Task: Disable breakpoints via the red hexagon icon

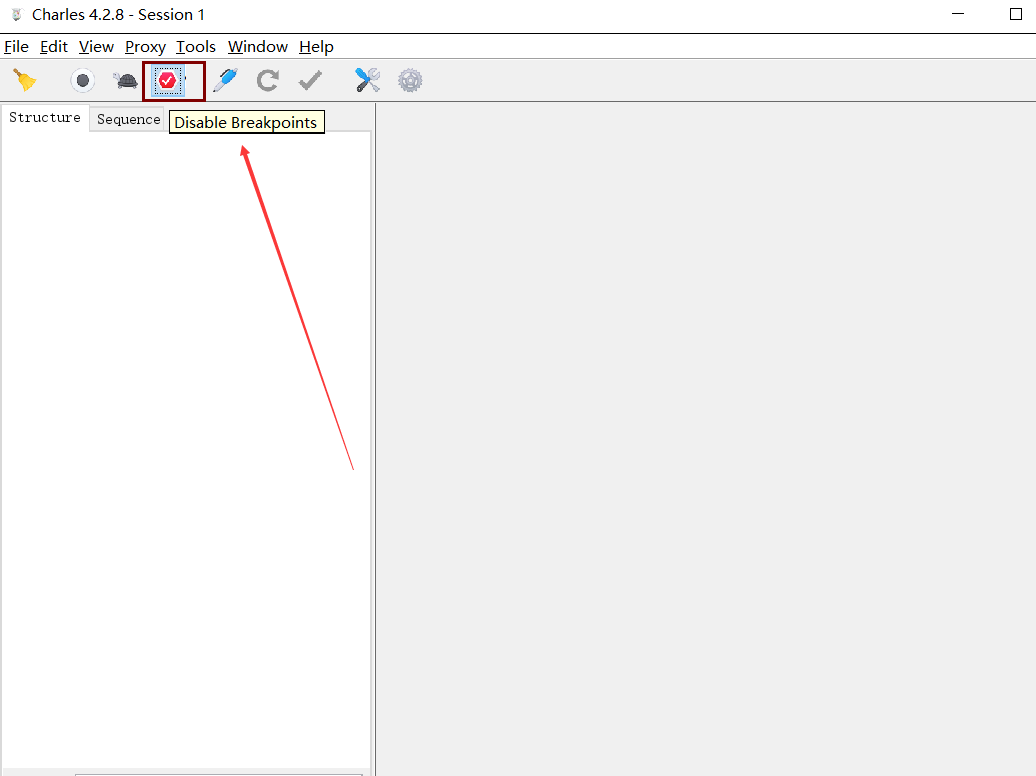Action: pos(168,81)
